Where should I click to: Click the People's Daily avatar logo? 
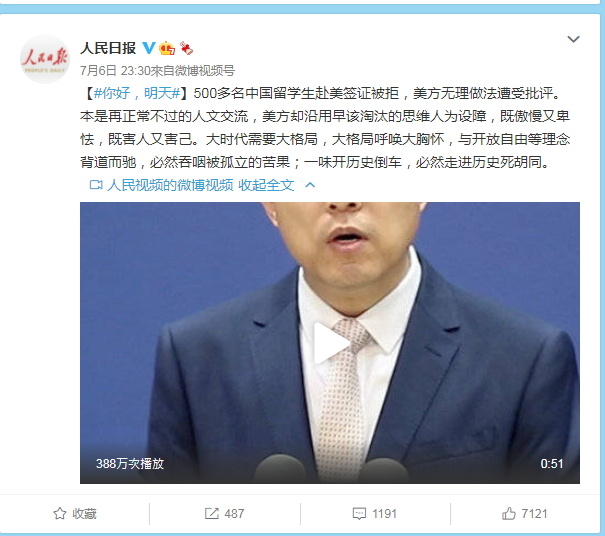tap(45, 59)
